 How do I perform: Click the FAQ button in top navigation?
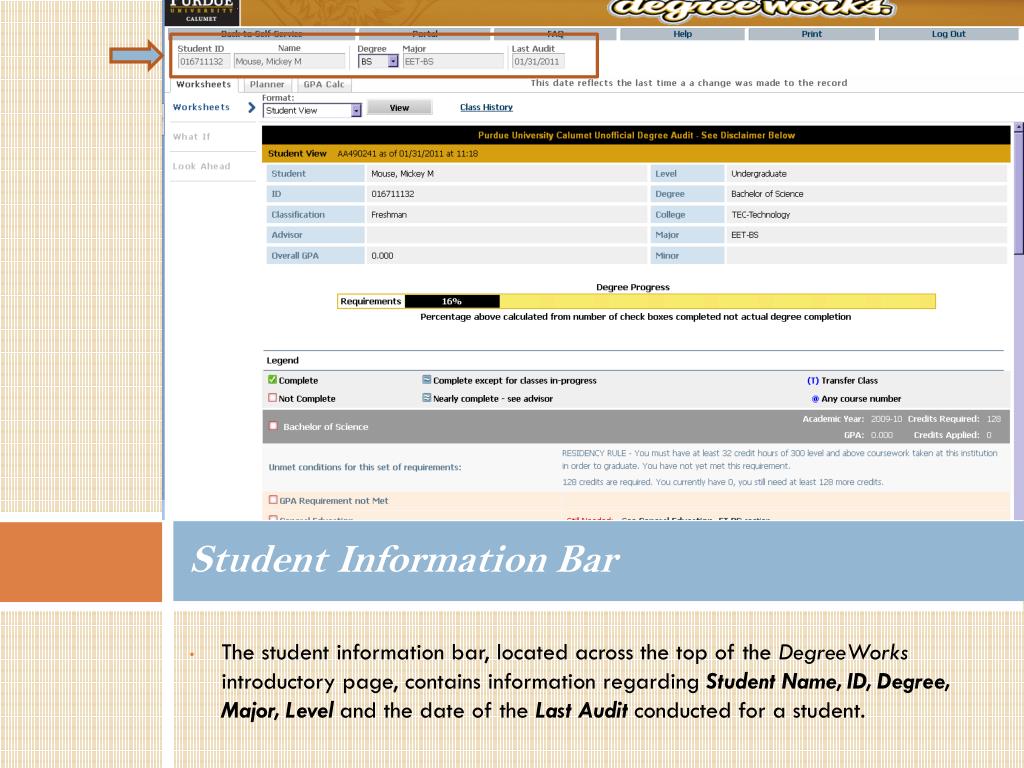tap(555, 34)
